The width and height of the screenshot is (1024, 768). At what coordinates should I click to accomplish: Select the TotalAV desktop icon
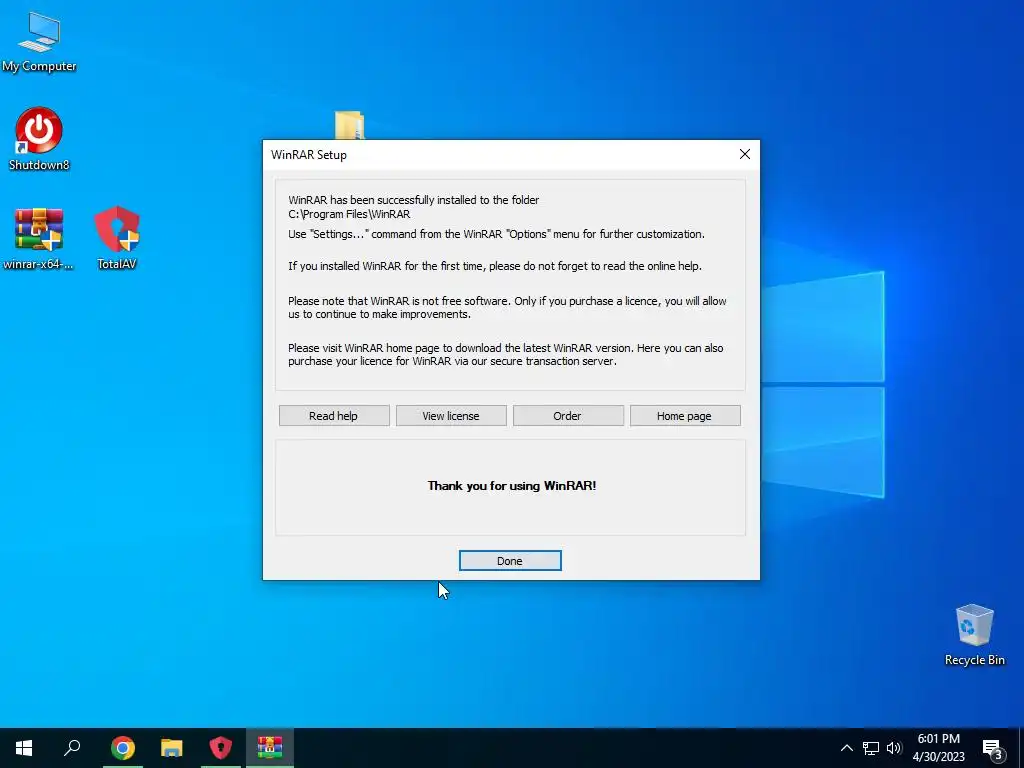click(117, 238)
